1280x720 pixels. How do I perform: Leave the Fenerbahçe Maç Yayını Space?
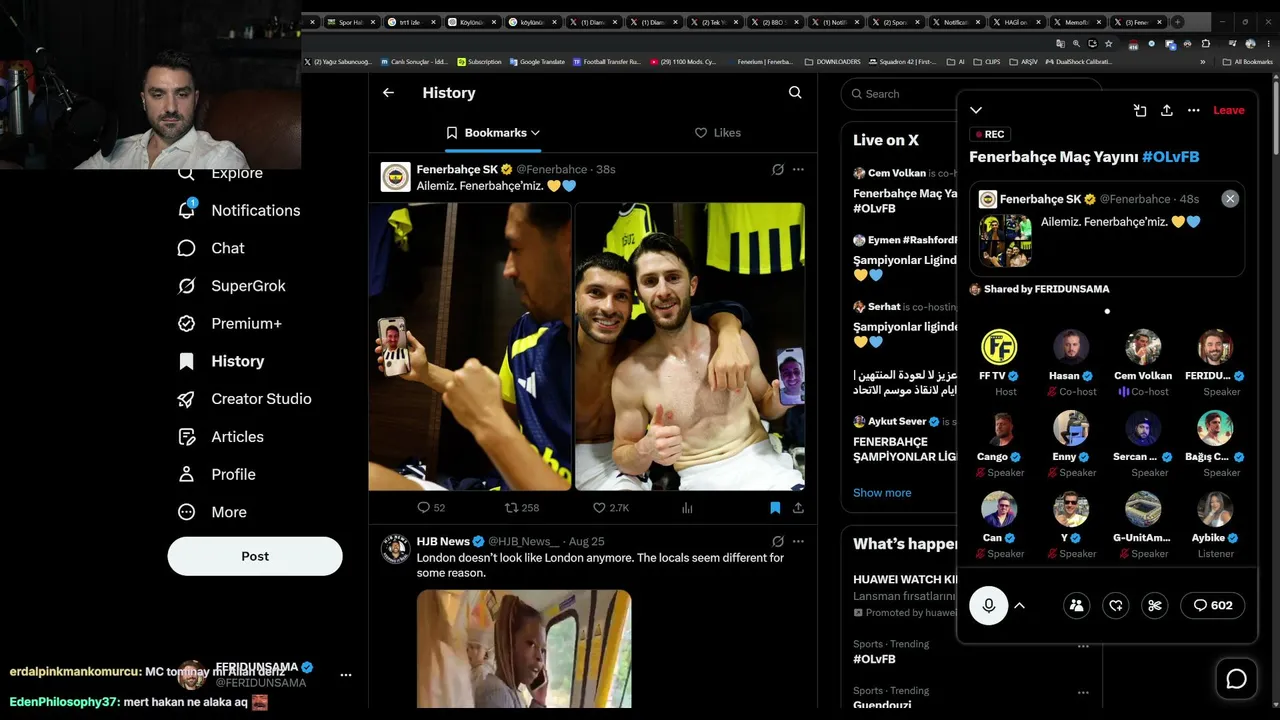click(x=1229, y=110)
